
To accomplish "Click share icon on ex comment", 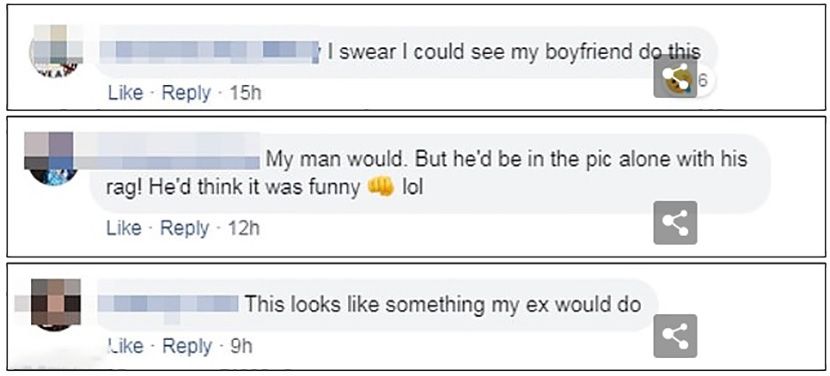I will pyautogui.click(x=675, y=336).
